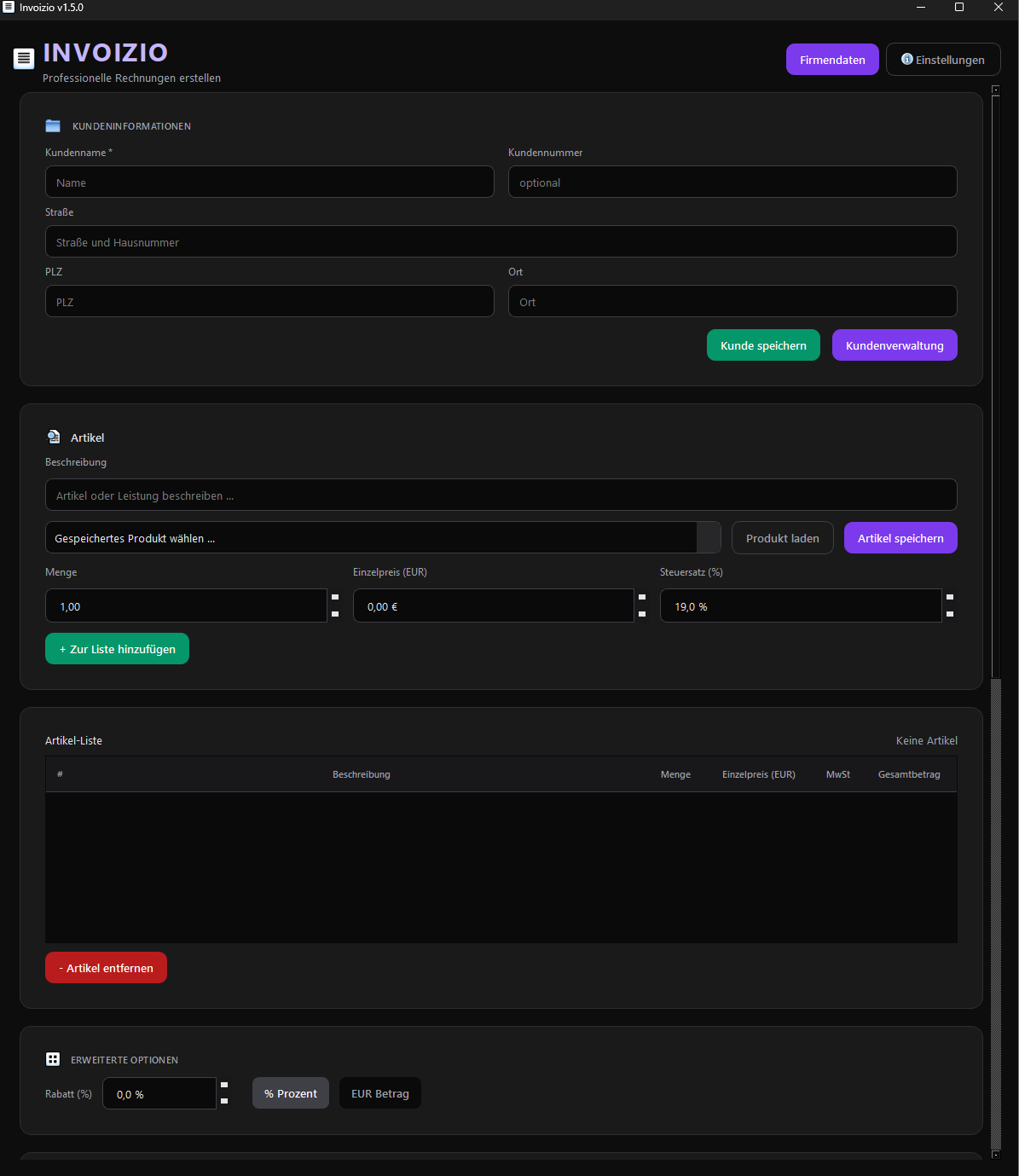Click the # column header
This screenshot has height=1176, width=1019.
60,774
